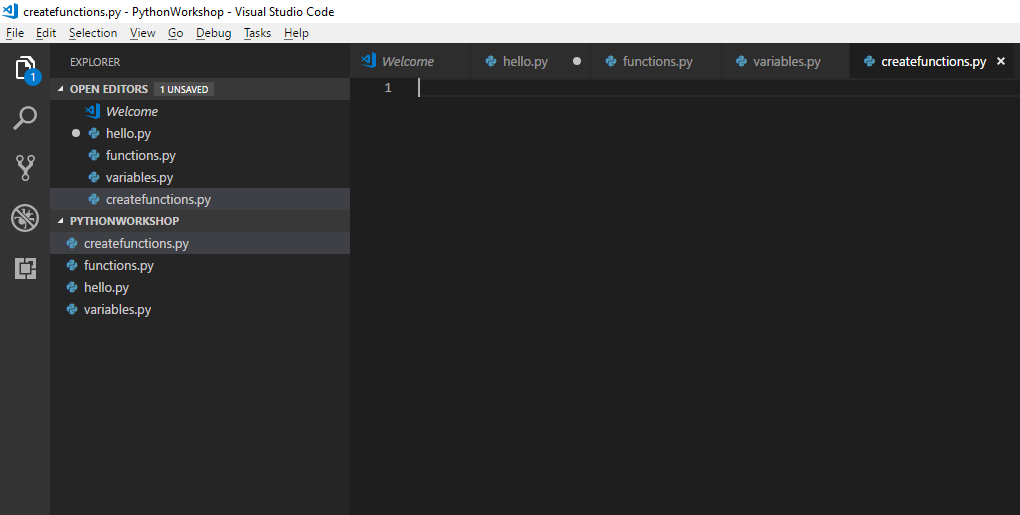Screen dimensions: 1020x515
Task: Collapse the Open Editors section
Action: click(60, 89)
